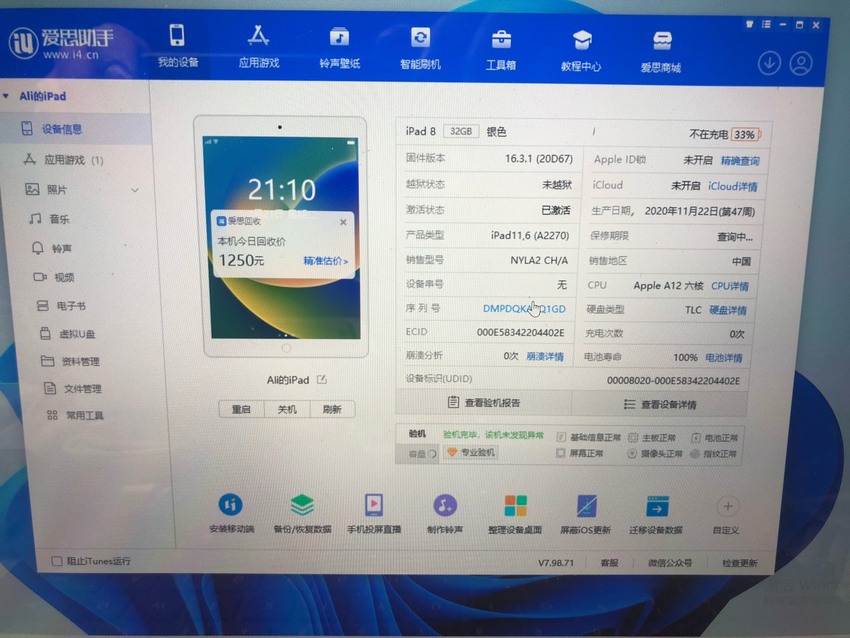Open 客服 customer service in status bar

point(609,563)
